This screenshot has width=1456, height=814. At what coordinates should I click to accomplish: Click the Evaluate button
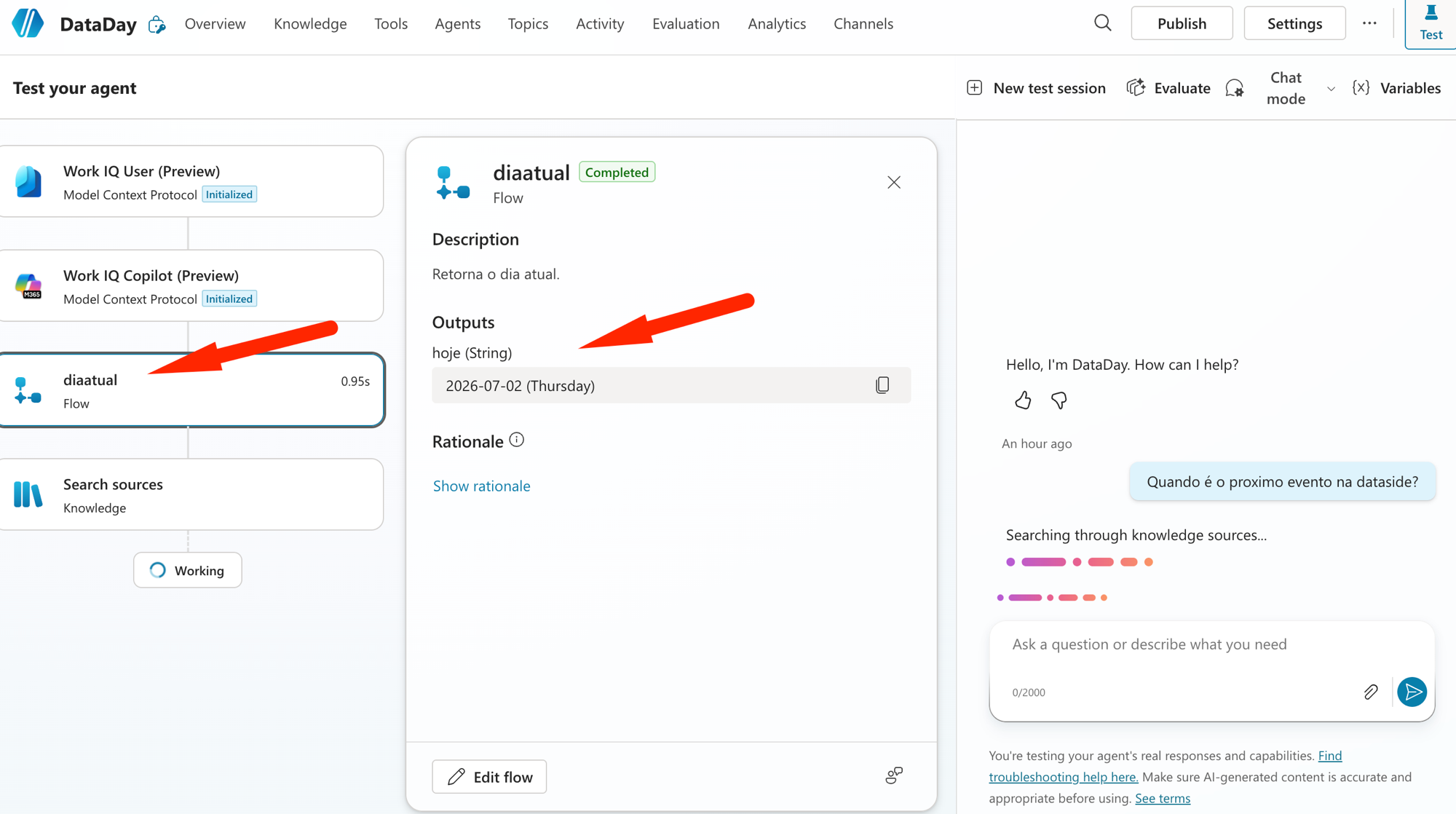[x=1168, y=88]
